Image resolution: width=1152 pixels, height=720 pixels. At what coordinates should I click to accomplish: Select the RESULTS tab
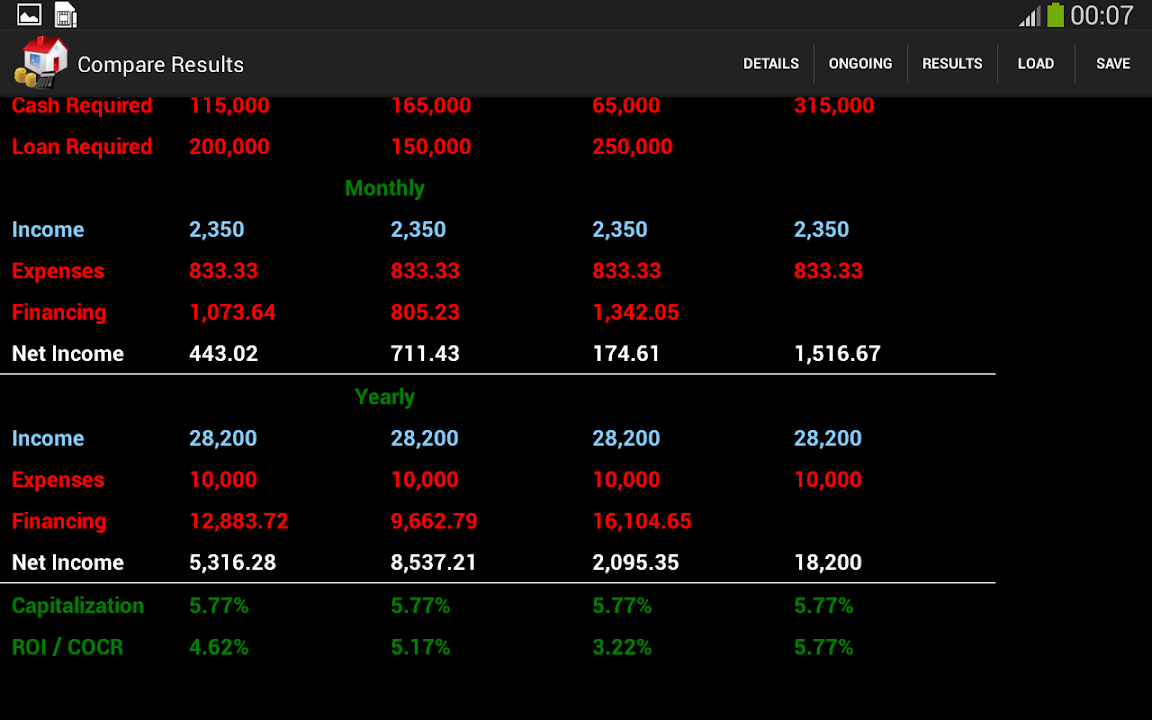tap(952, 63)
